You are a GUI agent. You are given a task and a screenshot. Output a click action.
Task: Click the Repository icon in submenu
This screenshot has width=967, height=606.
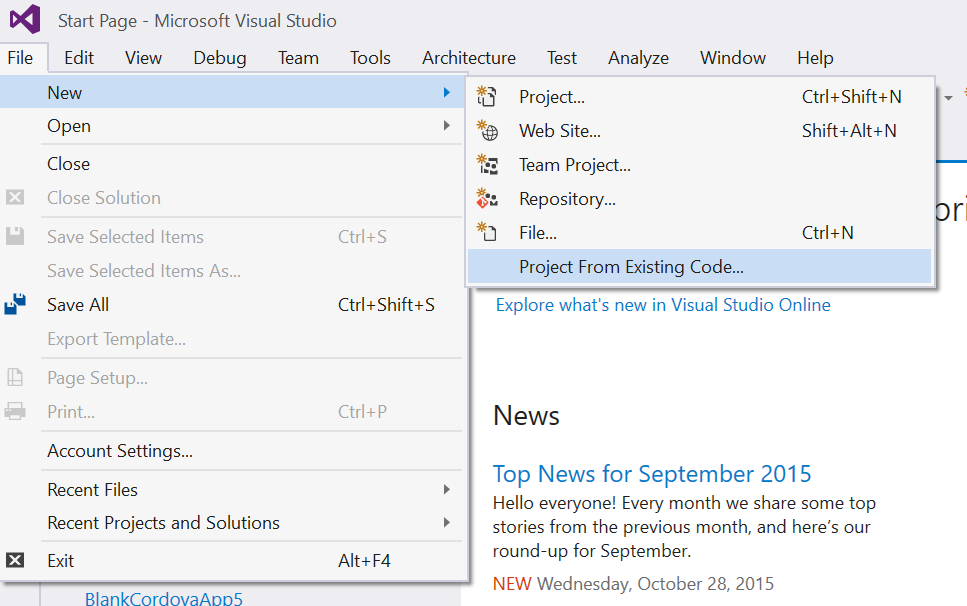[487, 199]
